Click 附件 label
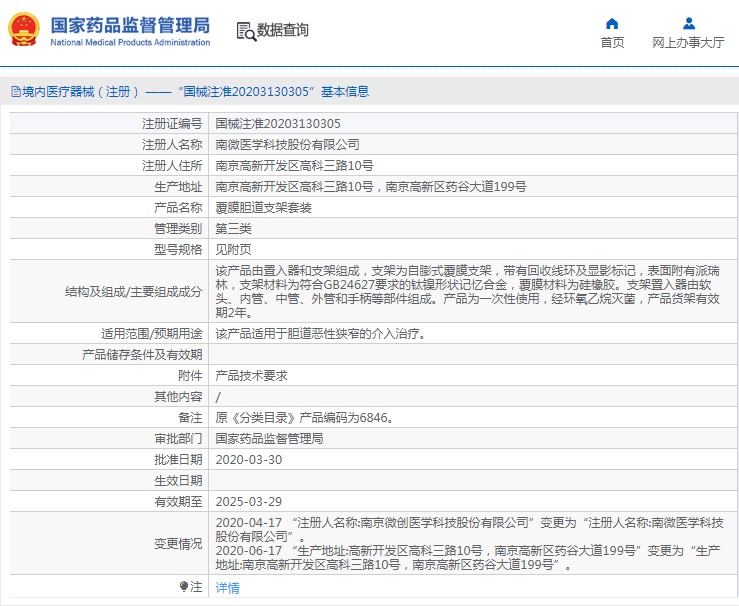 190,376
